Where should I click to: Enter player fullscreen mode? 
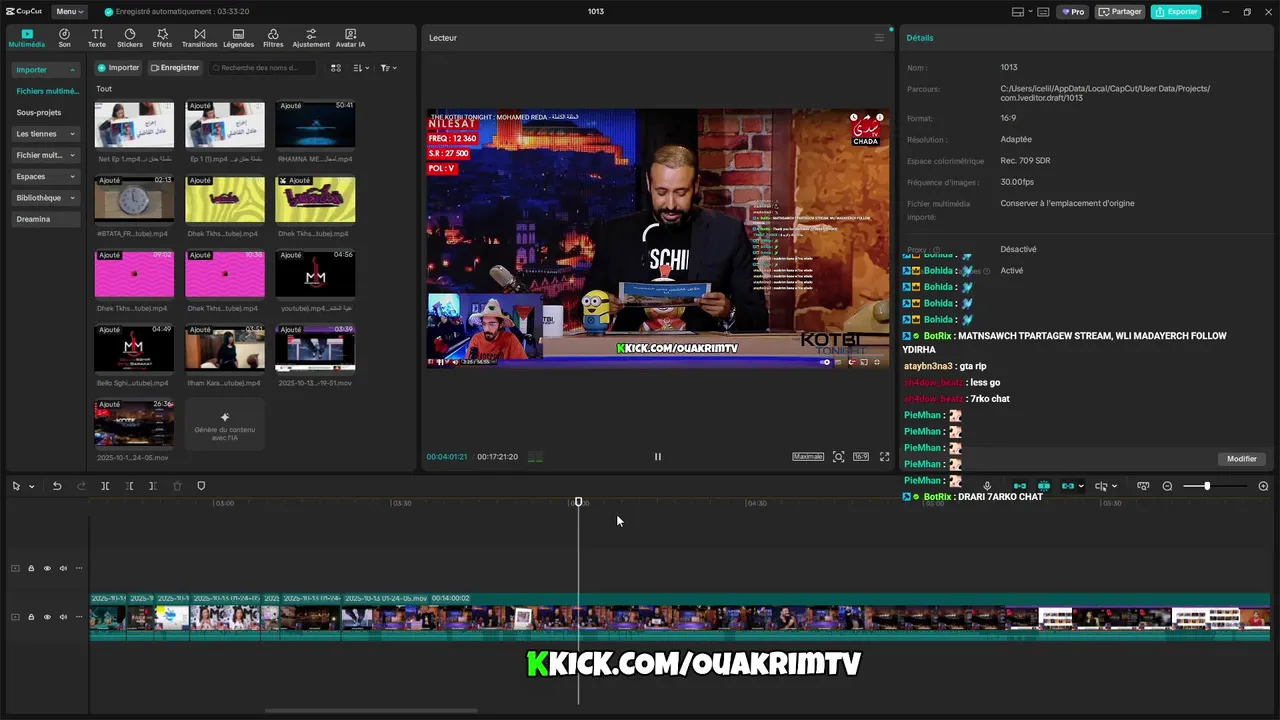[884, 457]
